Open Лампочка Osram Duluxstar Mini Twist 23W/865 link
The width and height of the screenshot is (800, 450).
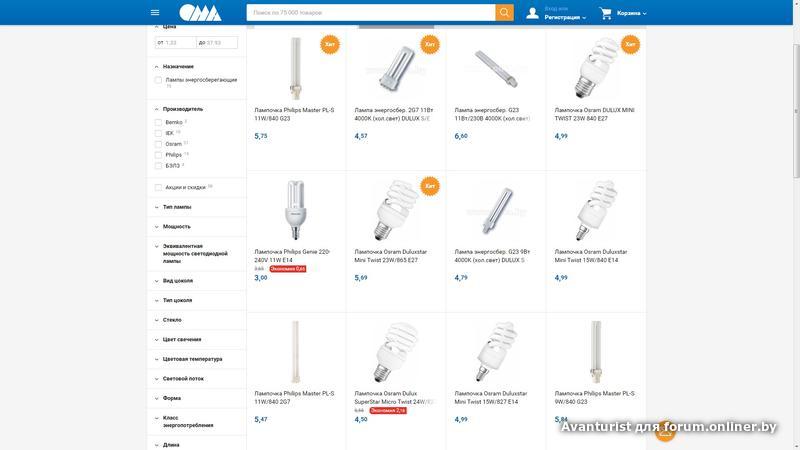pos(391,256)
